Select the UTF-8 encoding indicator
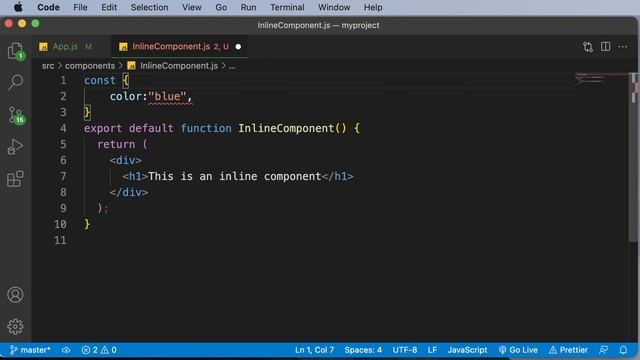This screenshot has height=360, width=640. pos(404,350)
